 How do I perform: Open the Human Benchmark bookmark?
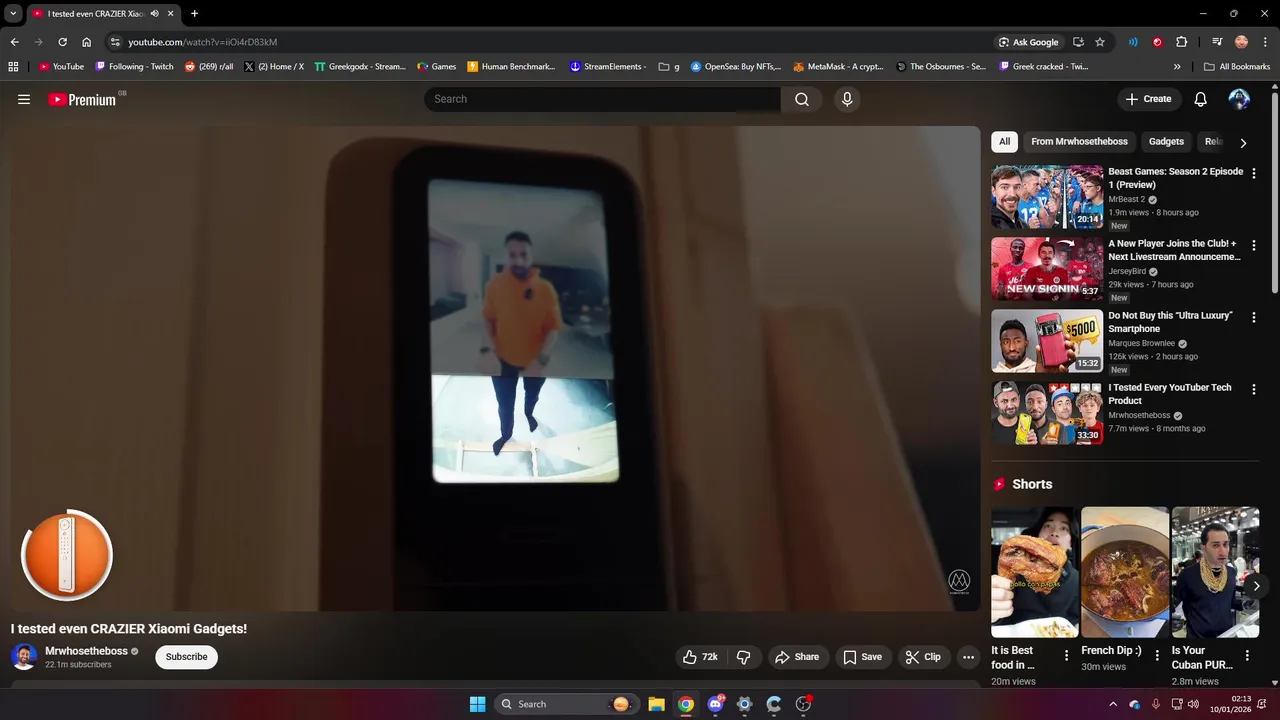[511, 67]
